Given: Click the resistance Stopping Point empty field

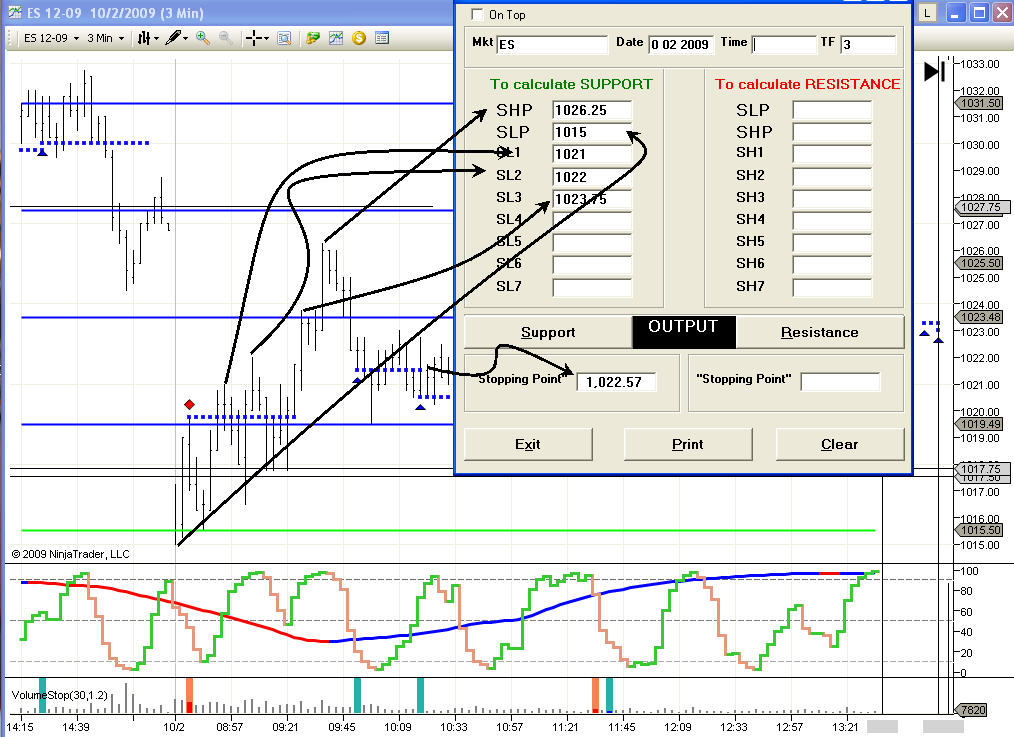Looking at the screenshot, I should point(840,381).
